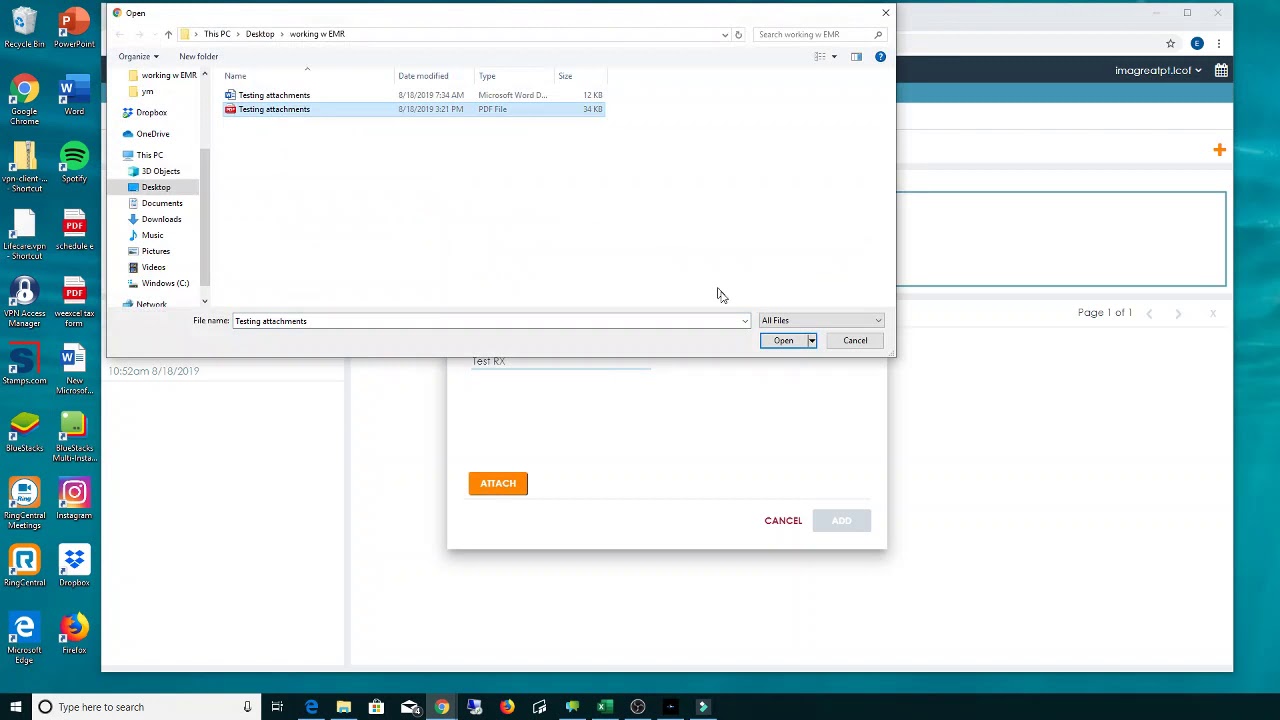
Task: Open the dropdown arrow beside the Open button
Action: (x=812, y=341)
